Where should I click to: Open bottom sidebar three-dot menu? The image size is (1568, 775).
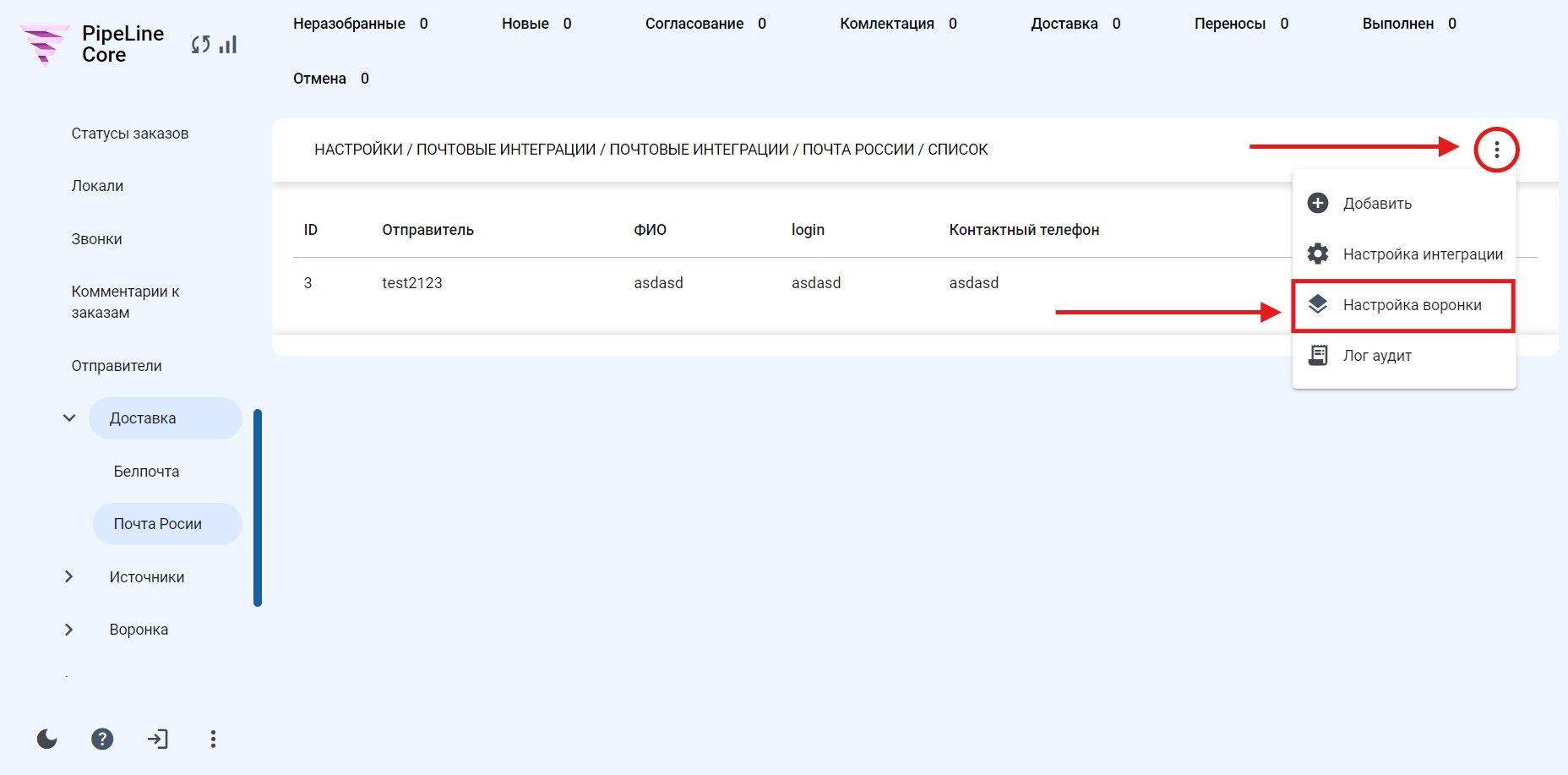[x=213, y=740]
